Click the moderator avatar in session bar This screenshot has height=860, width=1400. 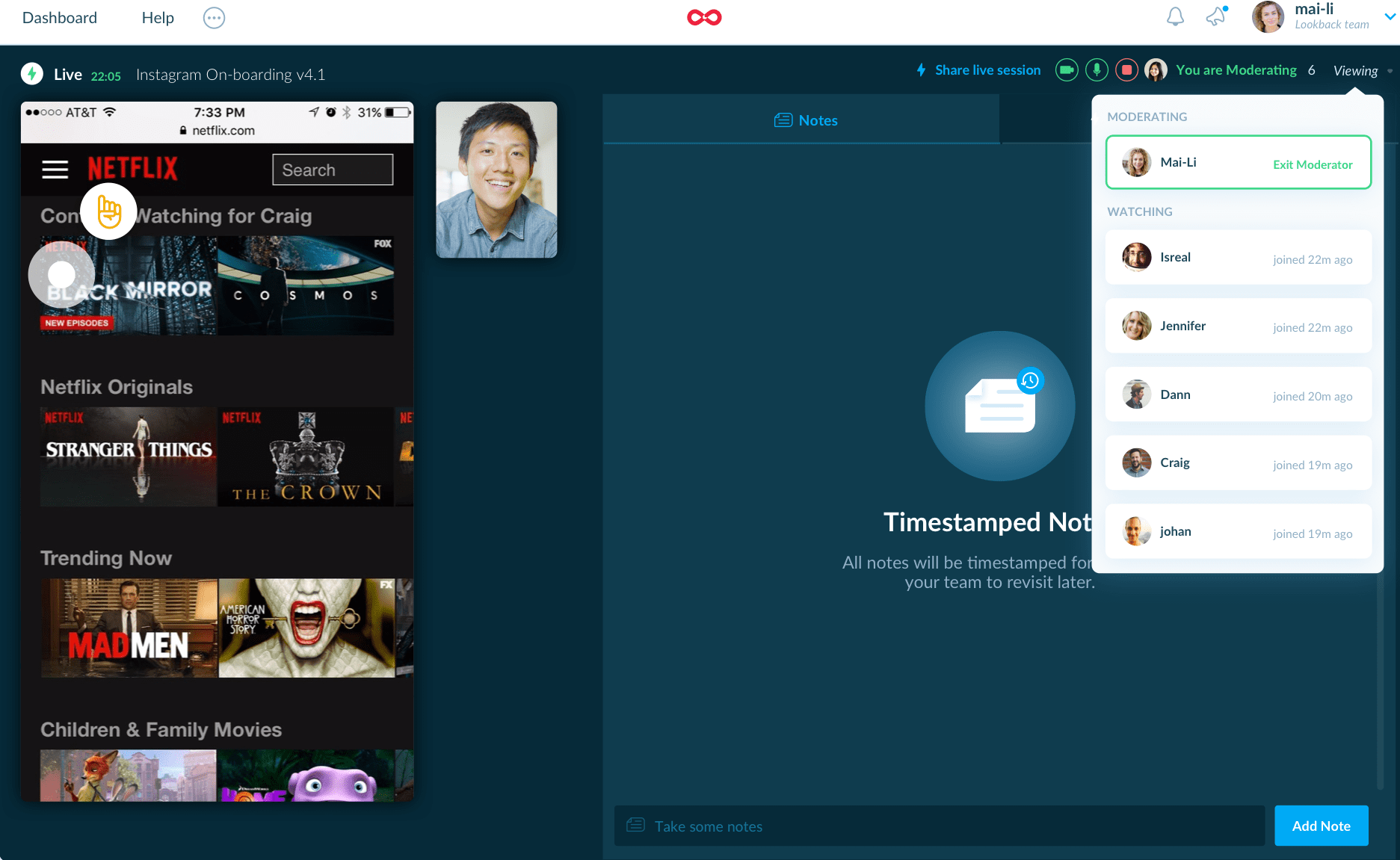coord(1156,70)
